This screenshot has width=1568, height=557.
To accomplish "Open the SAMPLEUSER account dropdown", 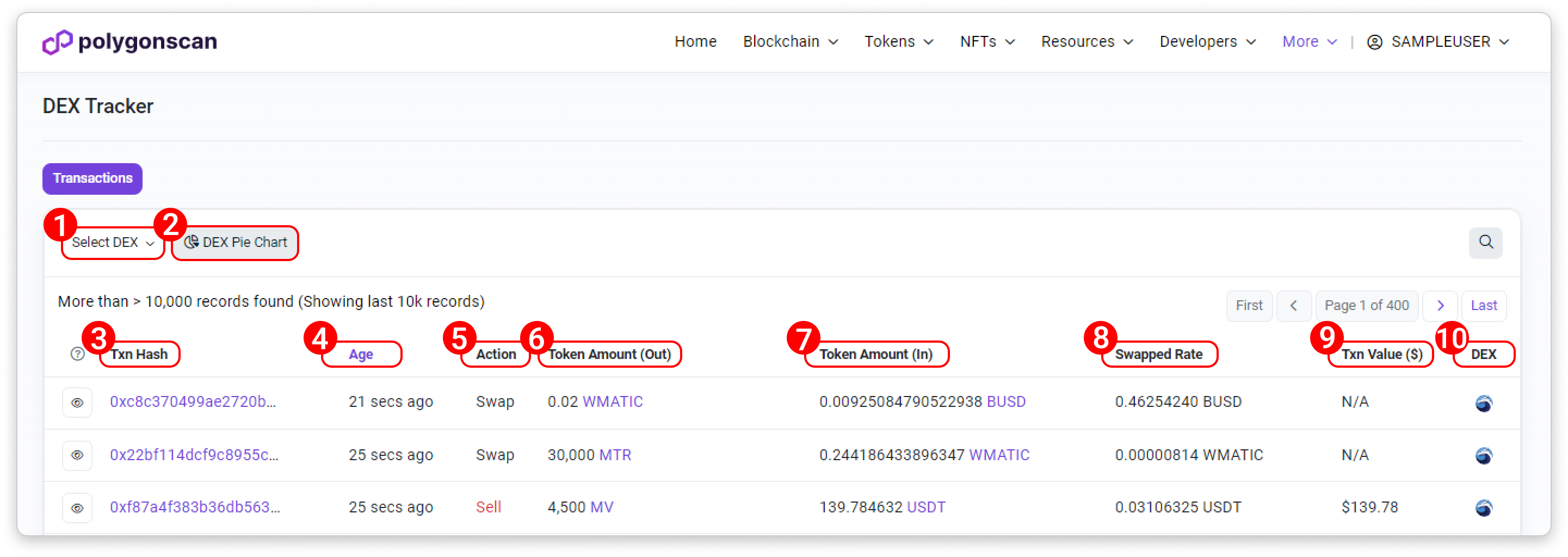I will 1439,42.
